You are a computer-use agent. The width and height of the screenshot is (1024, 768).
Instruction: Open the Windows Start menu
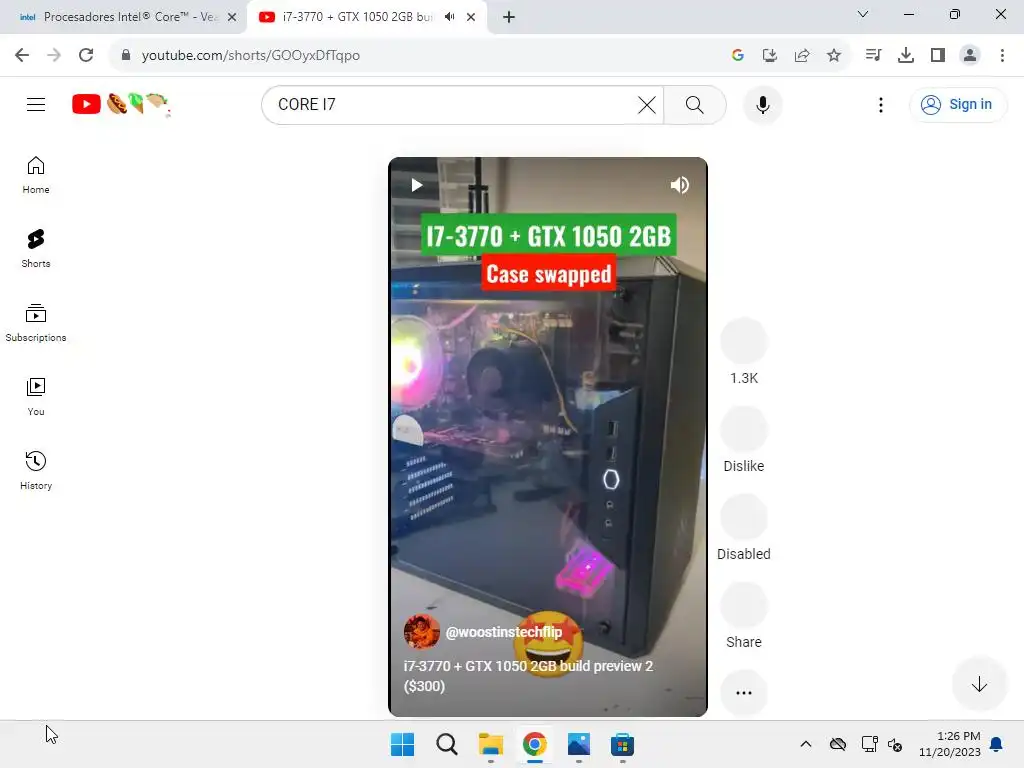click(x=402, y=744)
